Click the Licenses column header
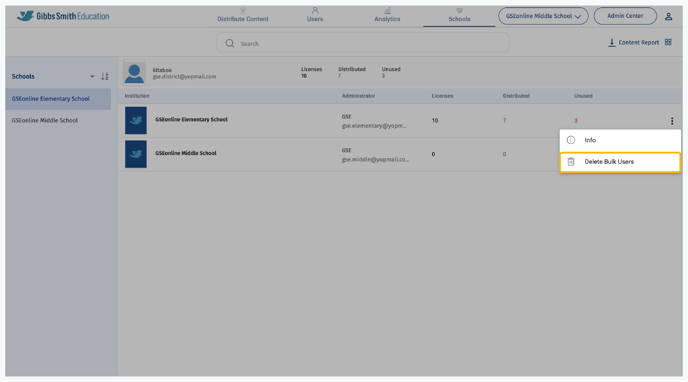This screenshot has width=688, height=382. pos(442,96)
